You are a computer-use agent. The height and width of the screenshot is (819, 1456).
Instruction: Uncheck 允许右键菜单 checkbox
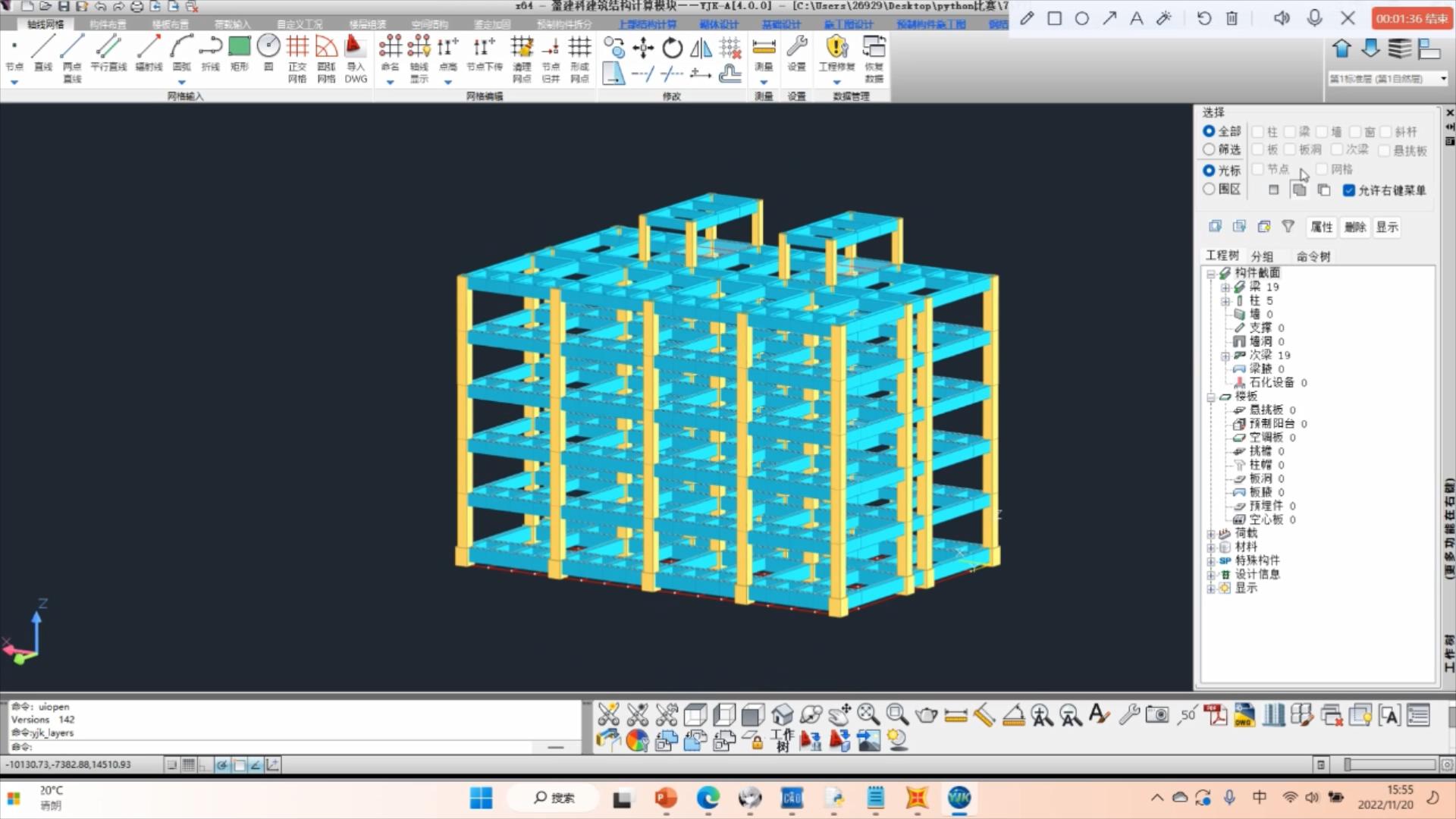1348,190
